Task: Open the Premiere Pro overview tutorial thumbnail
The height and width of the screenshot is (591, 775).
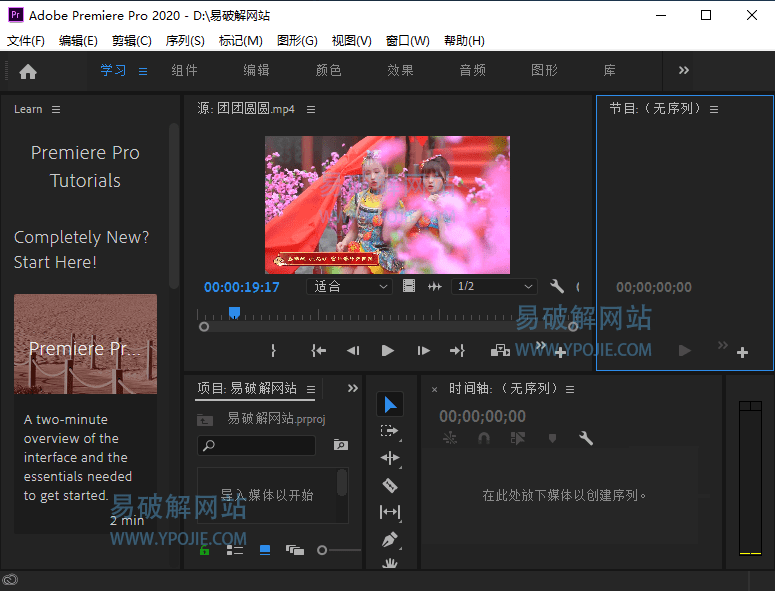Action: tap(86, 344)
